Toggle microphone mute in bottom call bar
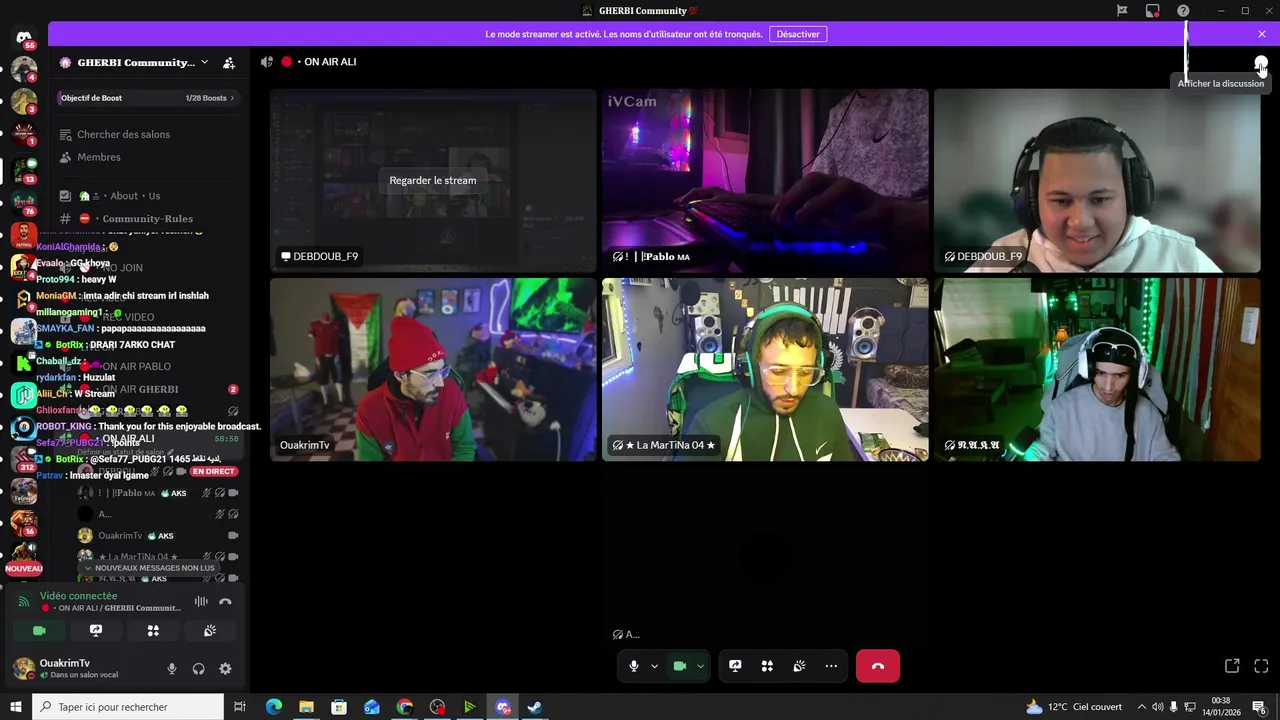The image size is (1280, 720). pyautogui.click(x=634, y=666)
